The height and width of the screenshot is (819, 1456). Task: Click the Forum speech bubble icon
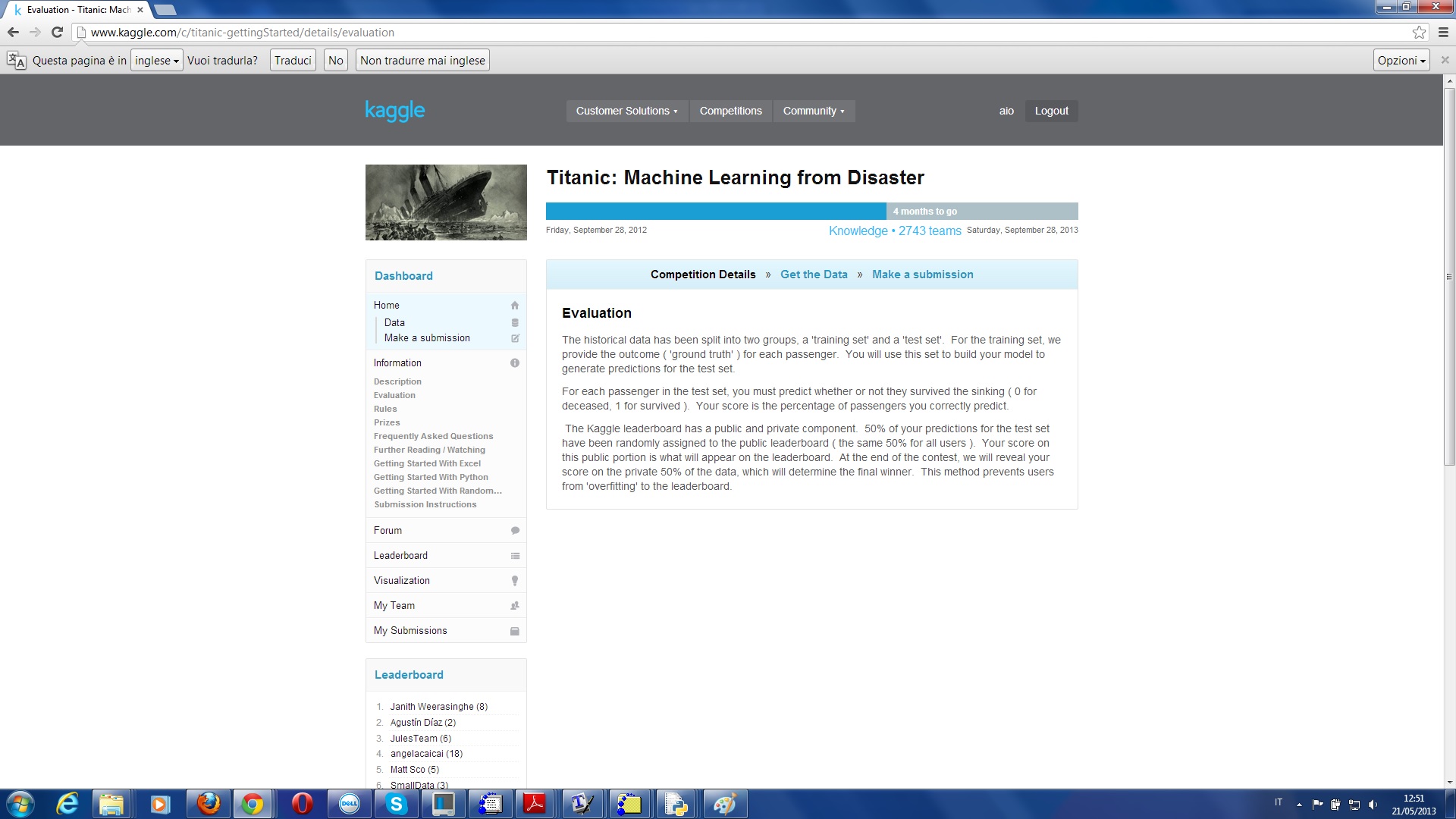pyautogui.click(x=515, y=531)
